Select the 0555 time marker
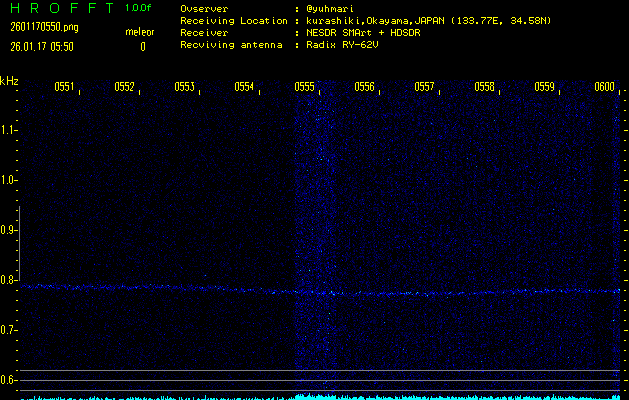Screen dimensions: 629x400 coord(304,87)
